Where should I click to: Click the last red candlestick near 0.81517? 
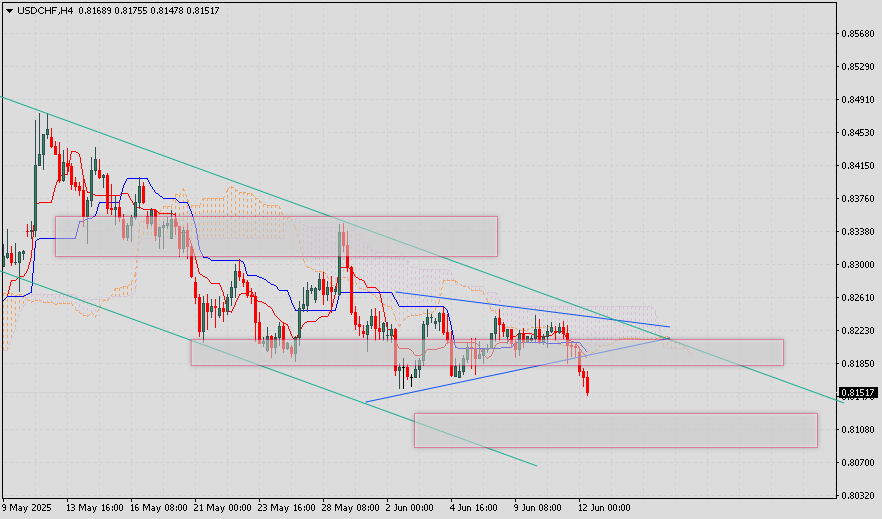(587, 386)
